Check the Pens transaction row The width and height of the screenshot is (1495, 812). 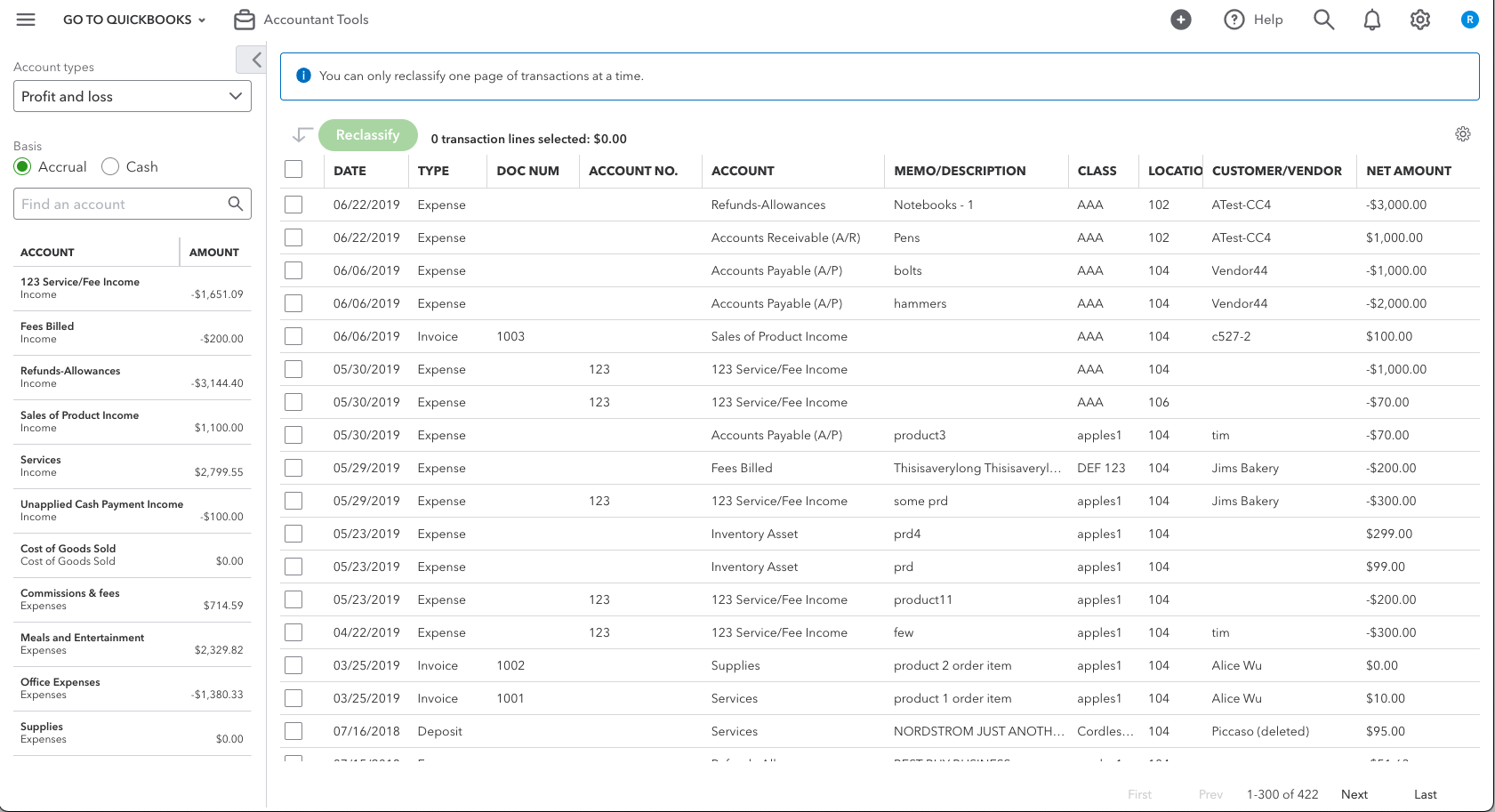click(293, 237)
